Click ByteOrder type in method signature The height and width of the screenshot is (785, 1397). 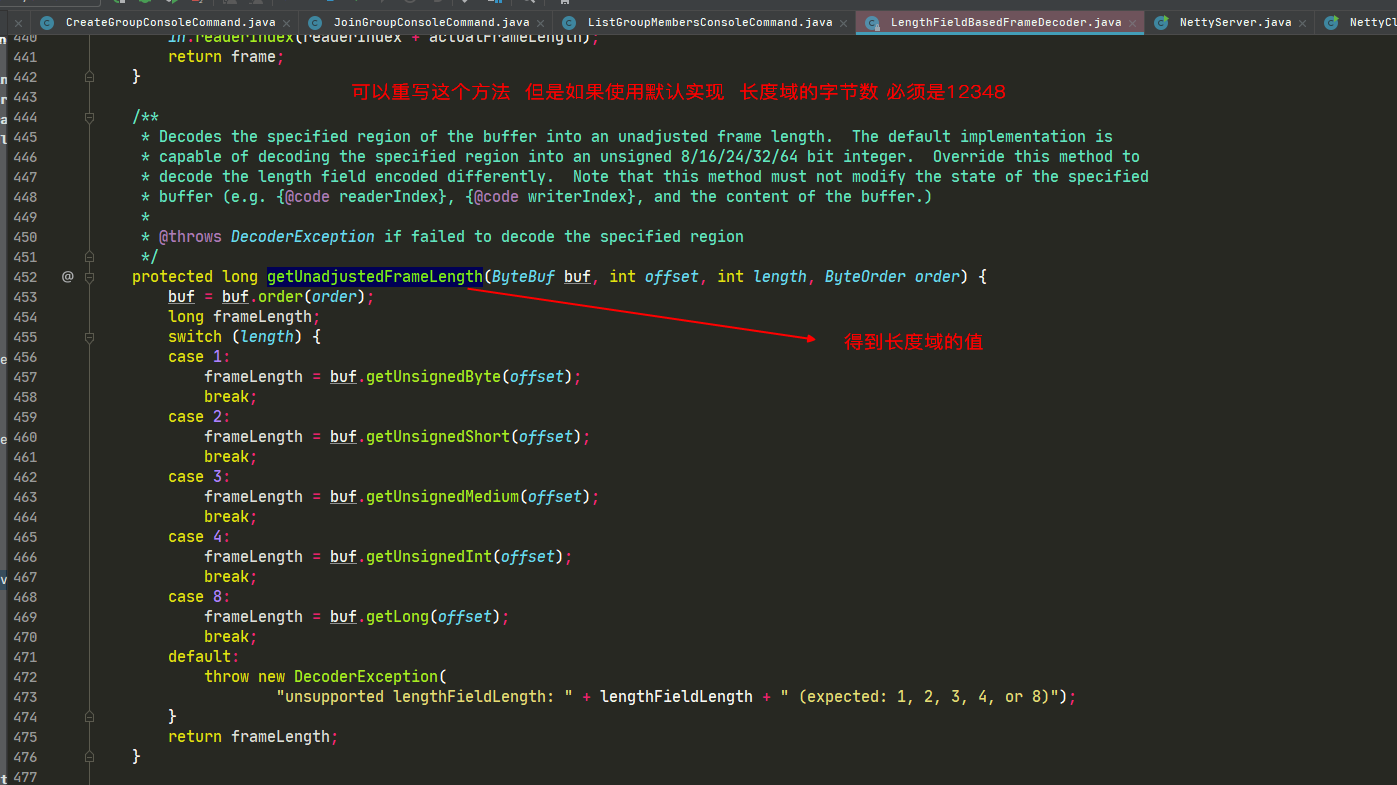coord(865,277)
